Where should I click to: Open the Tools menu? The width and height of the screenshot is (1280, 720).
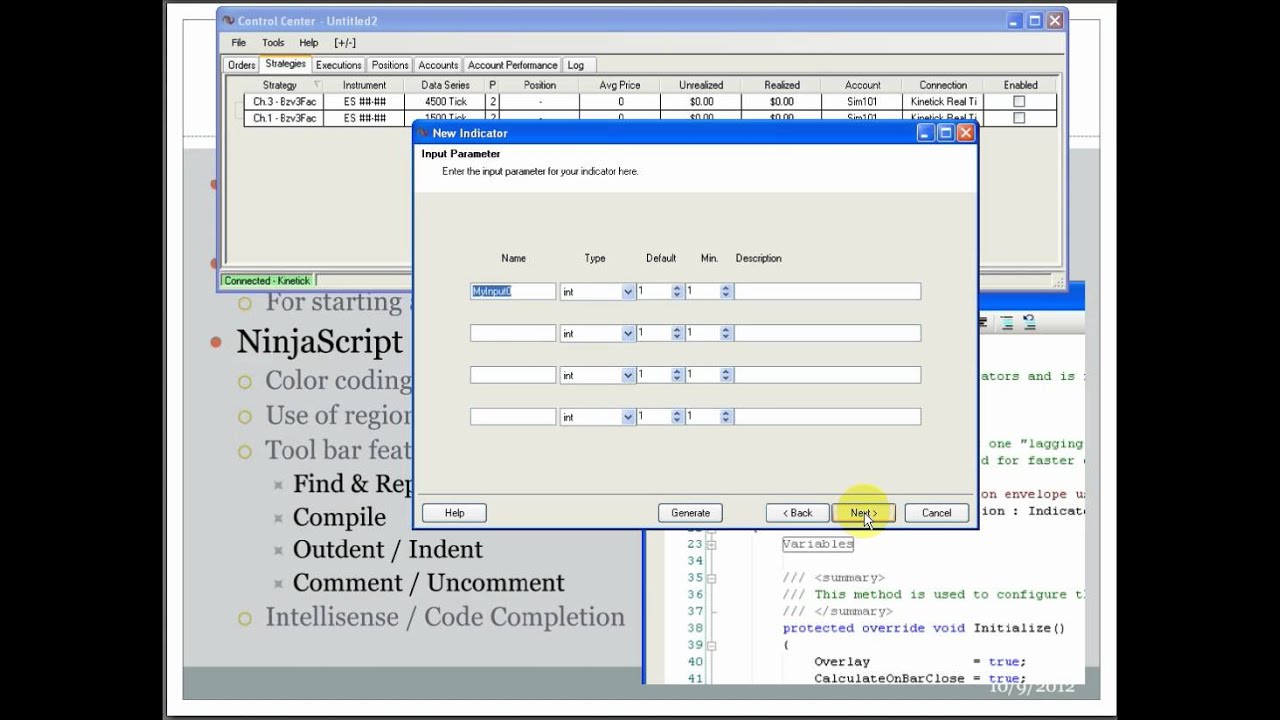273,43
